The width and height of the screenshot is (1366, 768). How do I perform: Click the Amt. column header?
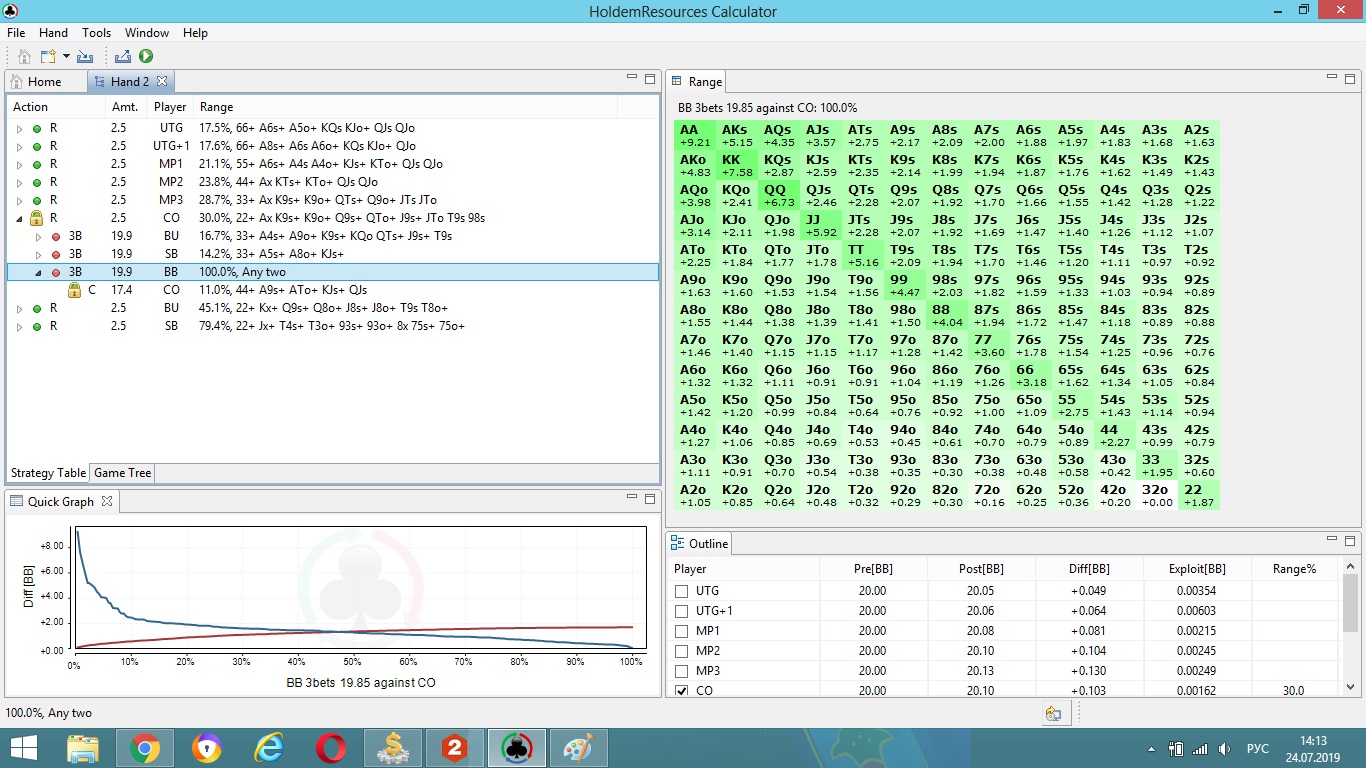(x=125, y=107)
